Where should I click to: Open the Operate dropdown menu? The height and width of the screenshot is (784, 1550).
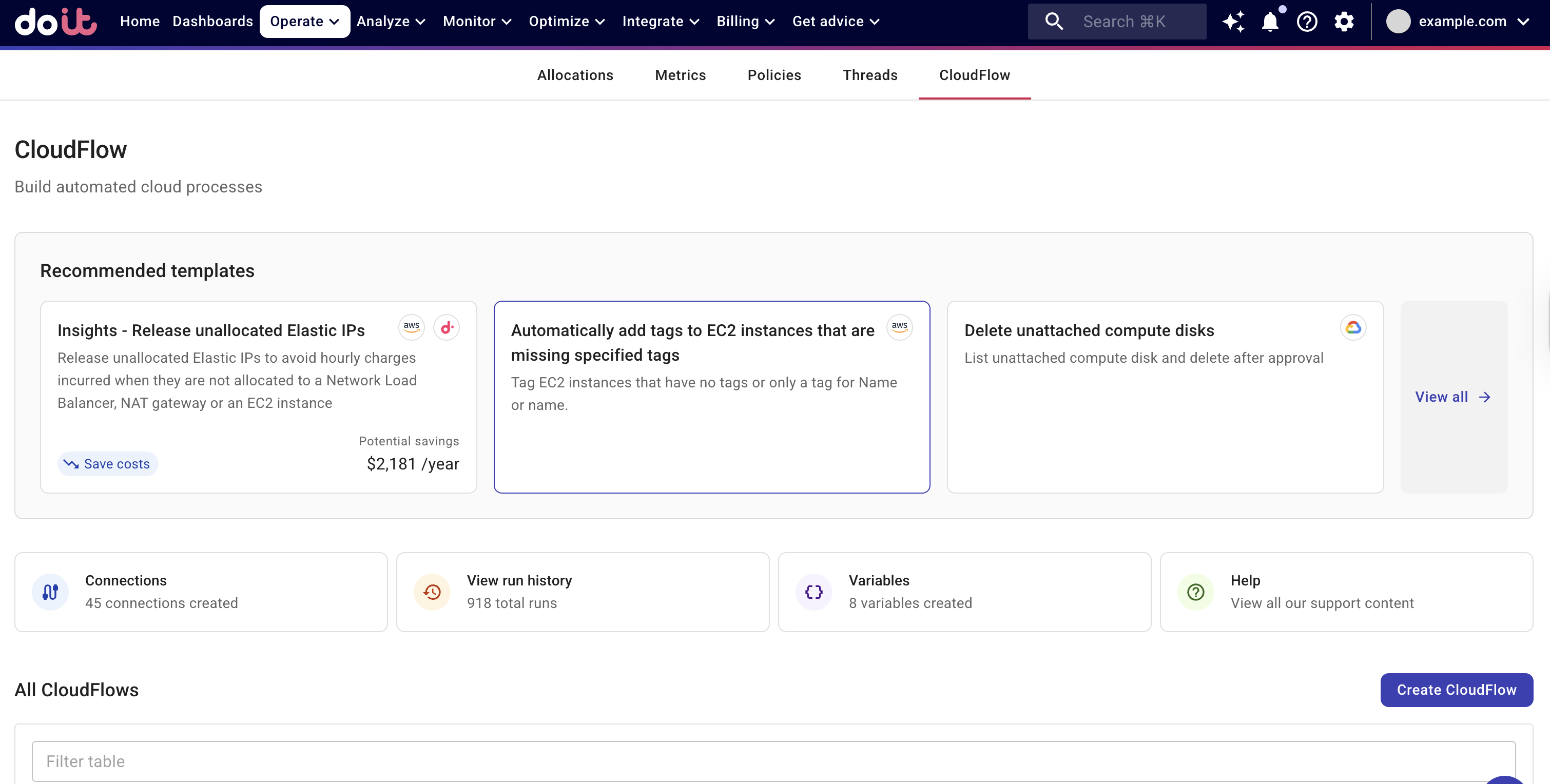click(304, 21)
